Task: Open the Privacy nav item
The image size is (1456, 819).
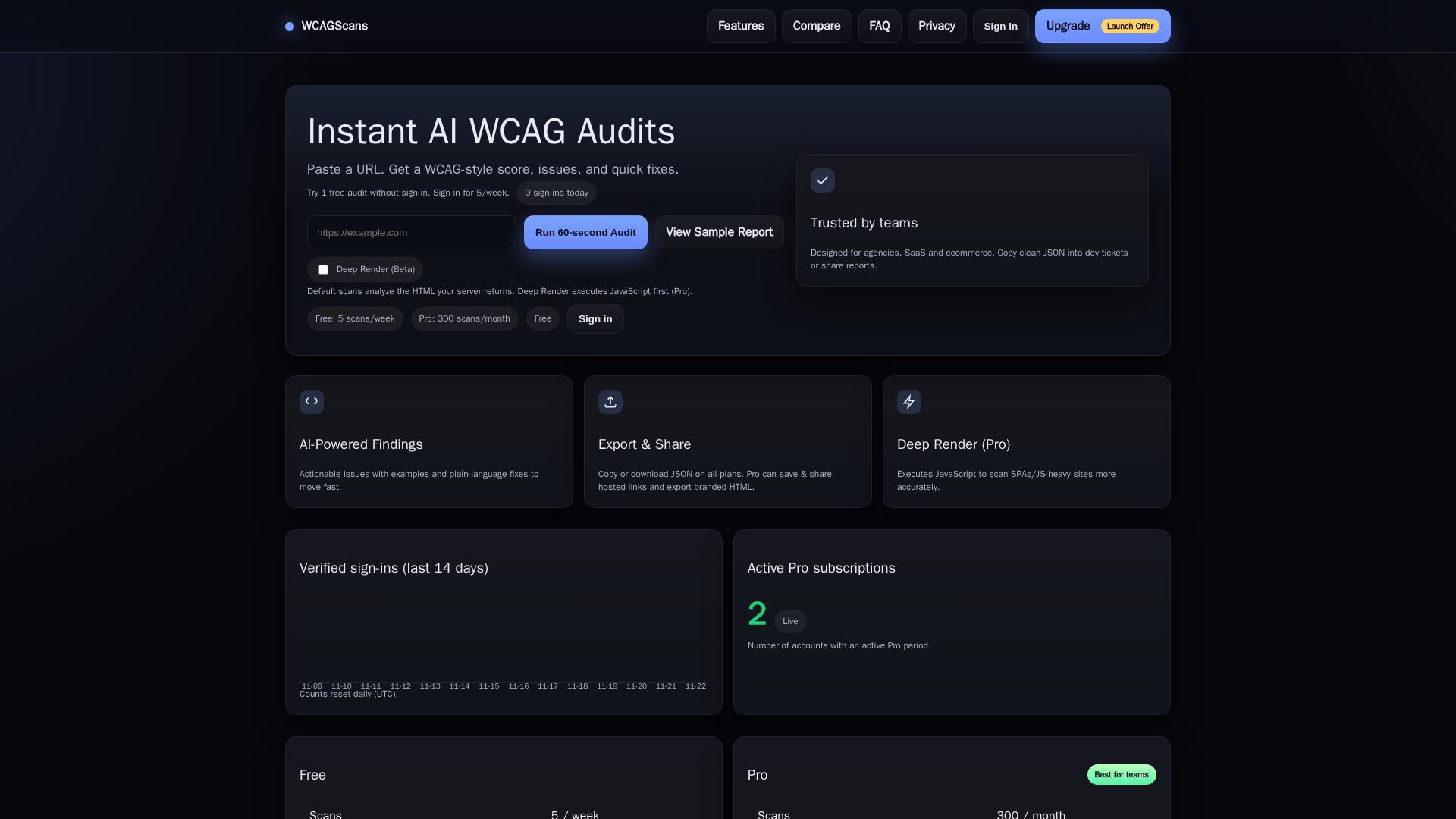Action: 937,27
